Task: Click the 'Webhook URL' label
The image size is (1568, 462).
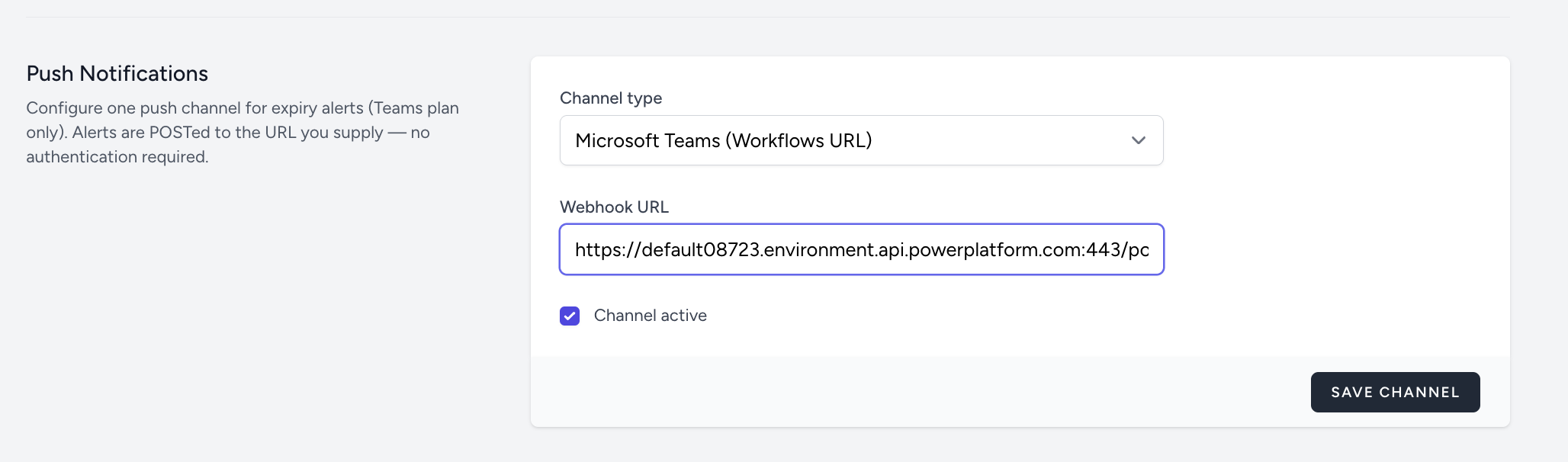Action: pos(614,207)
